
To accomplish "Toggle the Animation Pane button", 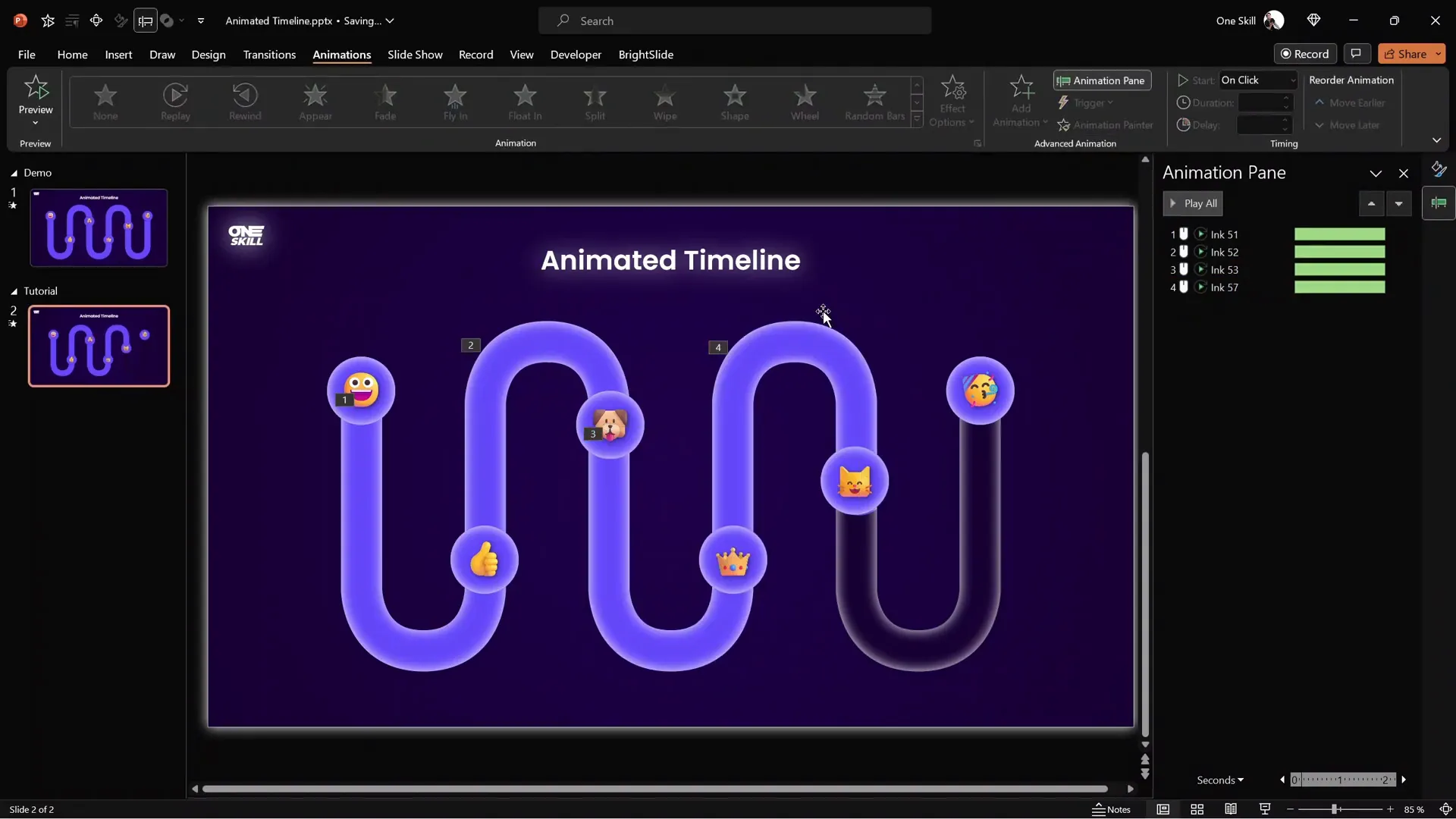I will tap(1102, 80).
